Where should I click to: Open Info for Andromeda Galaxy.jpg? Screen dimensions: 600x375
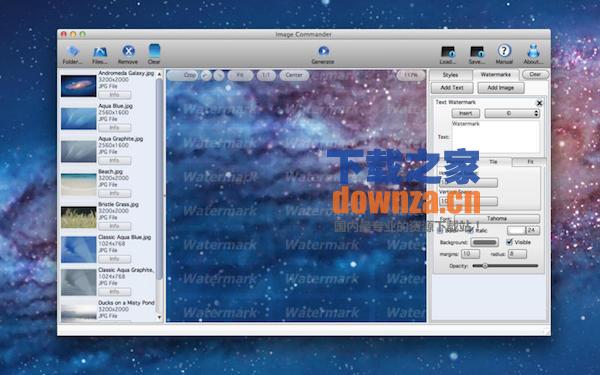(114, 95)
